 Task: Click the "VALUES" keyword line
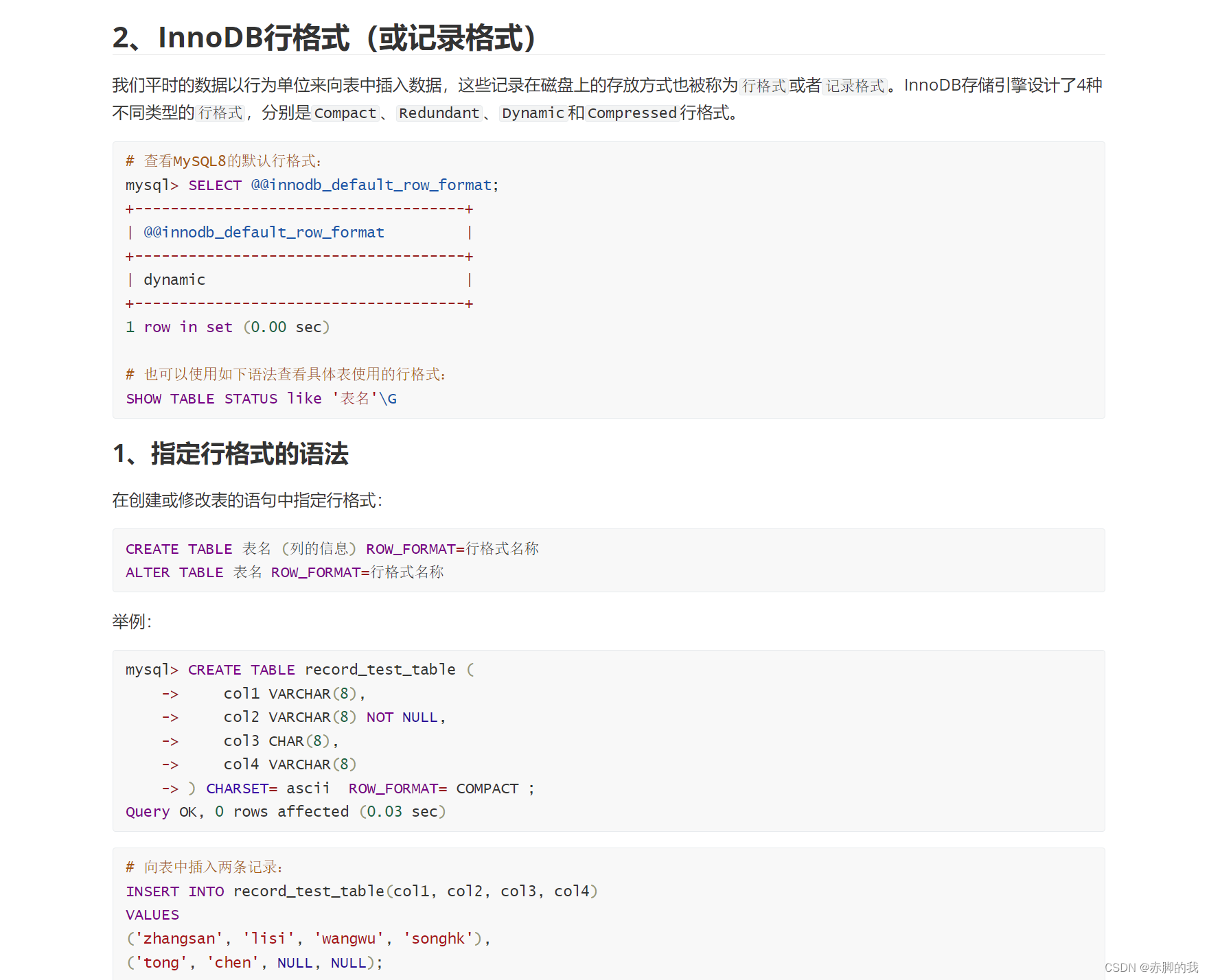tap(152, 915)
